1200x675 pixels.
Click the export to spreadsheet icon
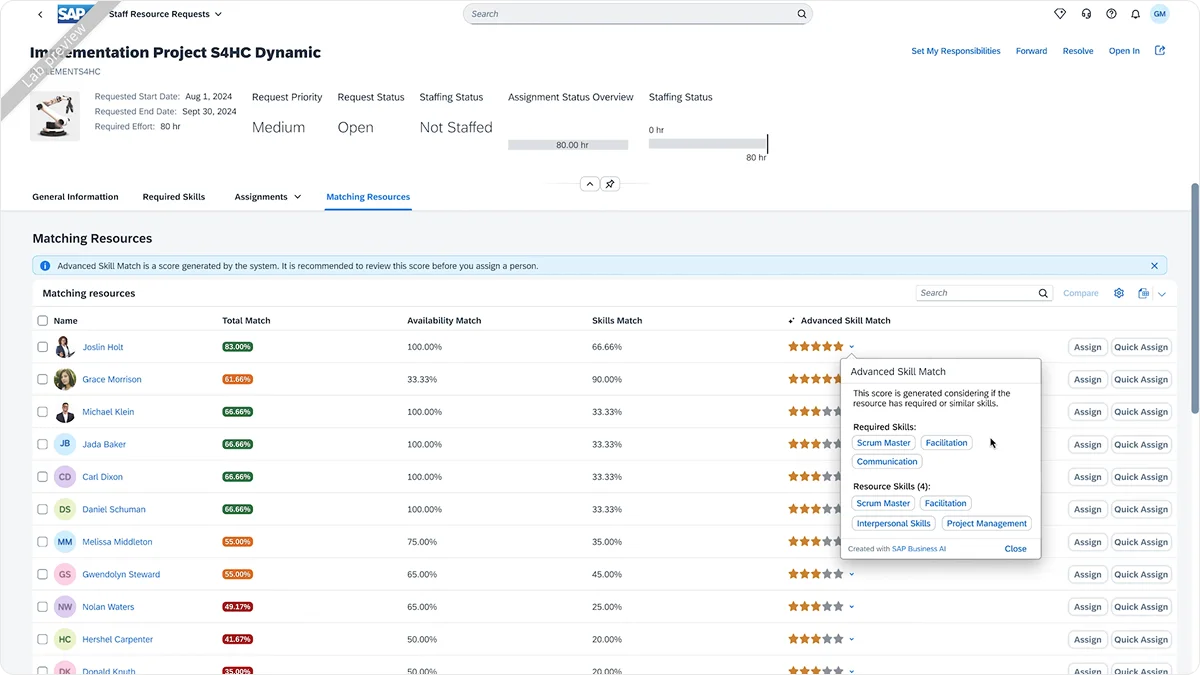1143,293
